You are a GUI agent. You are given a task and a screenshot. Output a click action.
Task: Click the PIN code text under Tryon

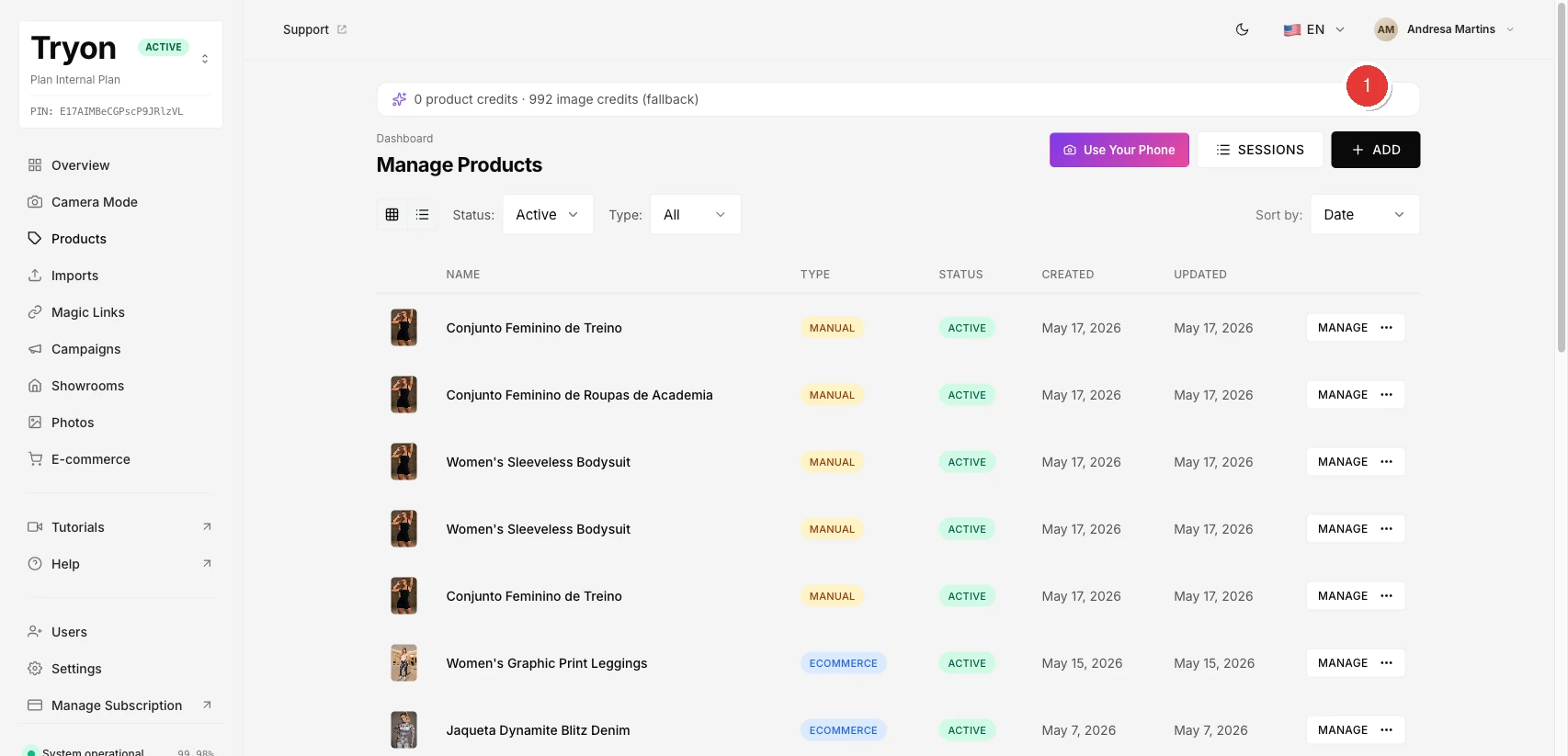pos(107,111)
